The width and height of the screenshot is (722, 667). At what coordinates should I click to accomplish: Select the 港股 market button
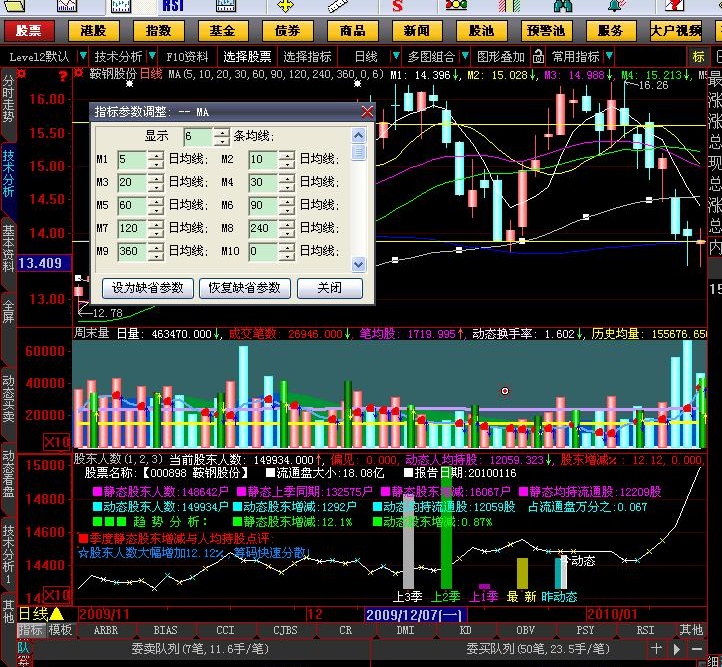click(93, 31)
